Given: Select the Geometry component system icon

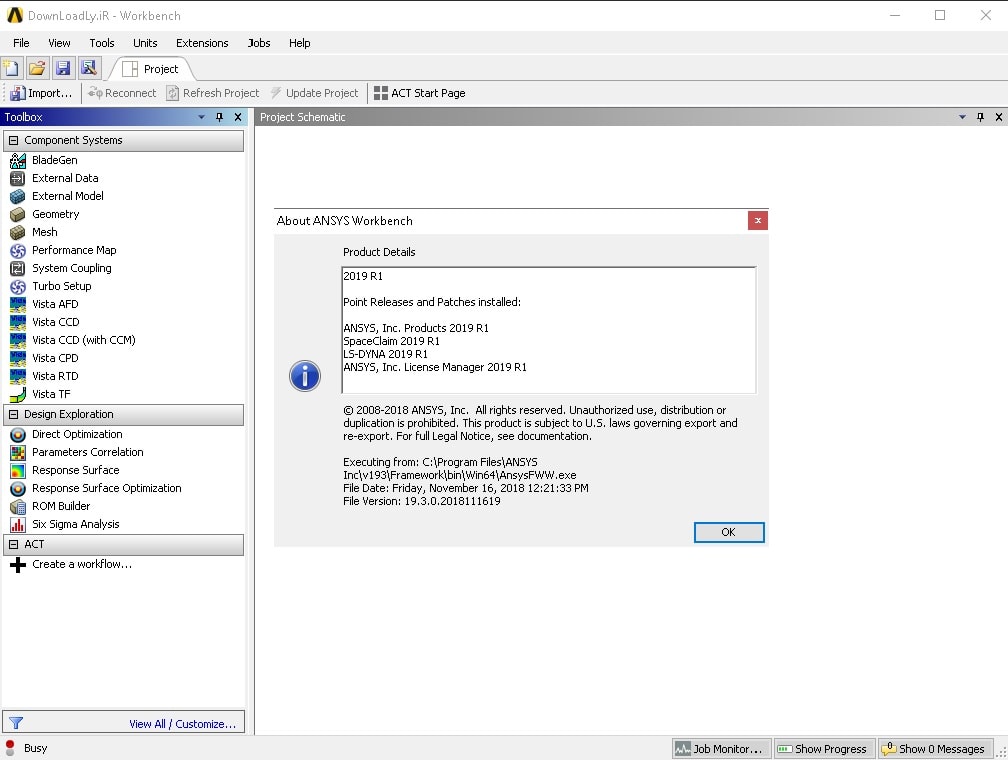Looking at the screenshot, I should pos(17,214).
